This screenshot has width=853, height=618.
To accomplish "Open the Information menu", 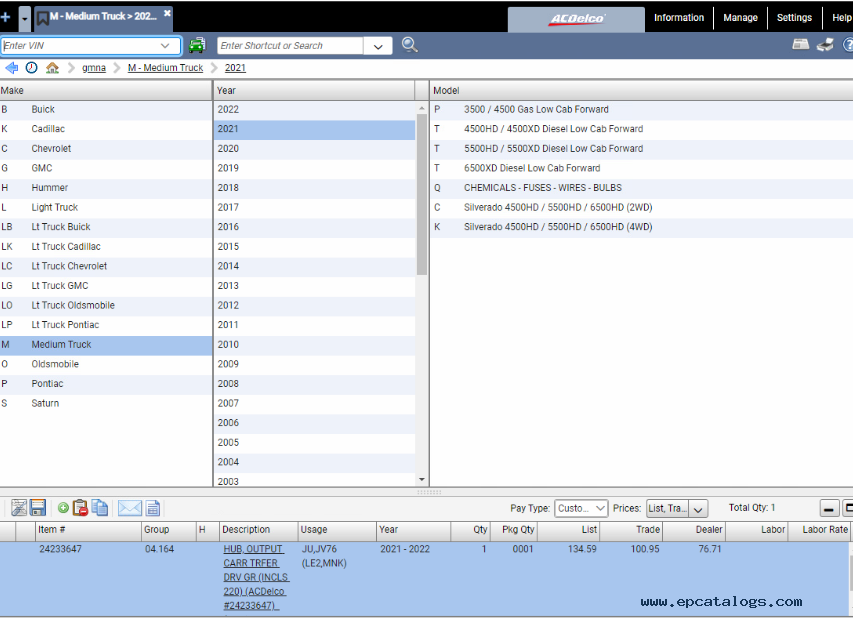I will [679, 17].
